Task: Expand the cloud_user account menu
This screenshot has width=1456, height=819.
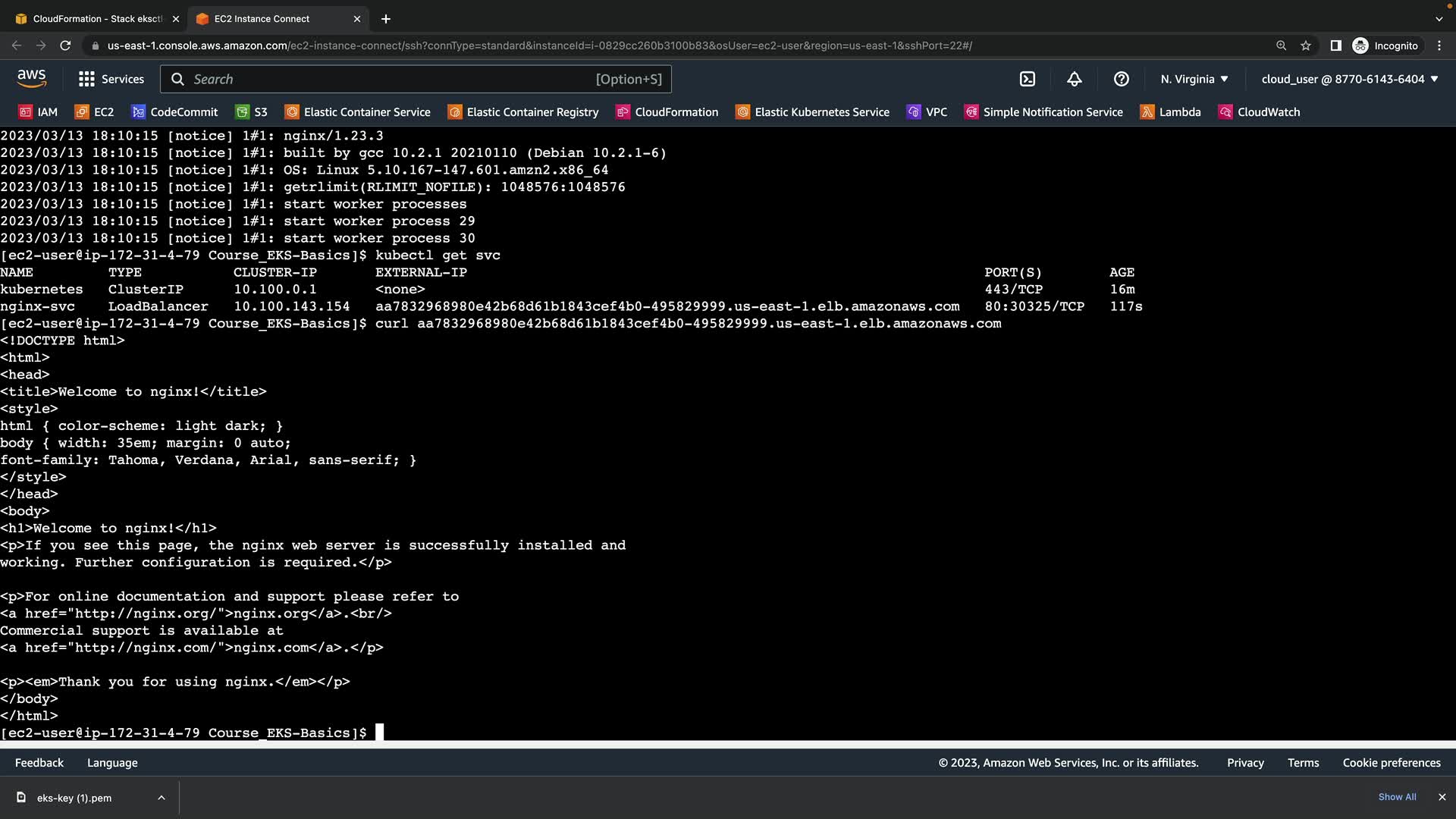Action: coord(1349,79)
